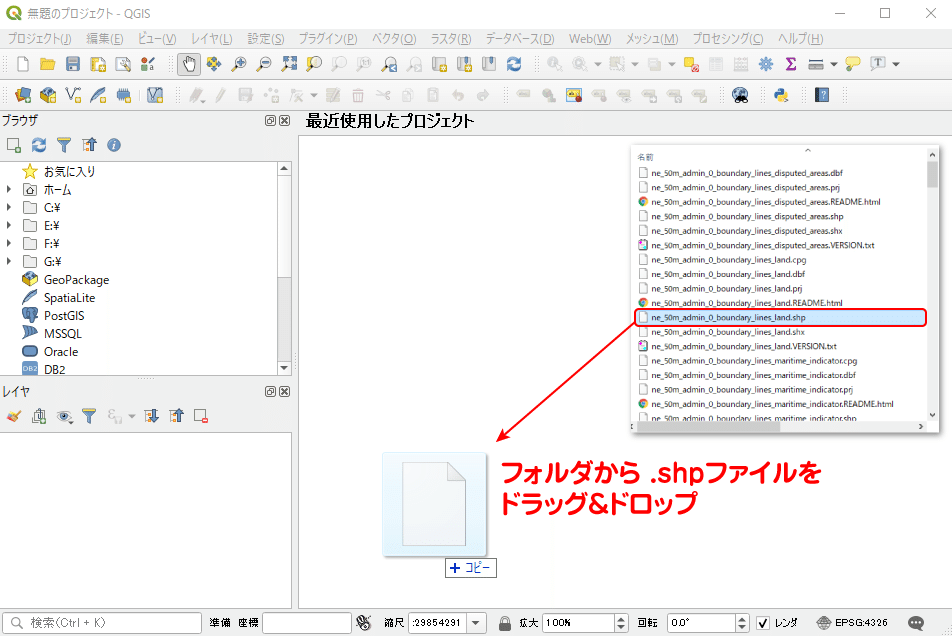The image size is (952, 636).
Task: Click the Zoom Out magnifier tool
Action: [264, 64]
